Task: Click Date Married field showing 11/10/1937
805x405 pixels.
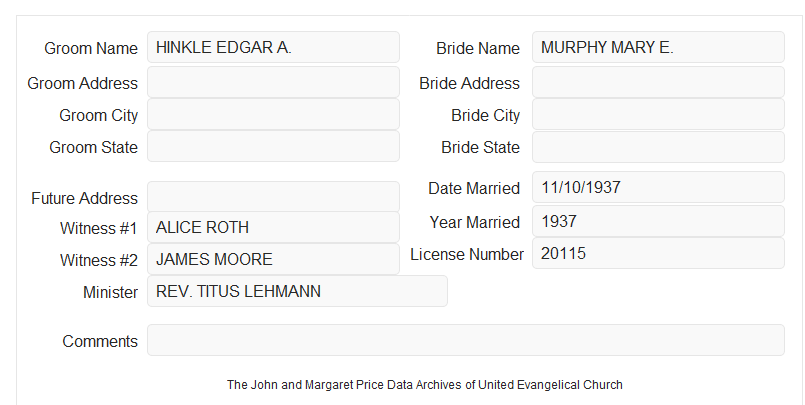Action: coord(658,187)
